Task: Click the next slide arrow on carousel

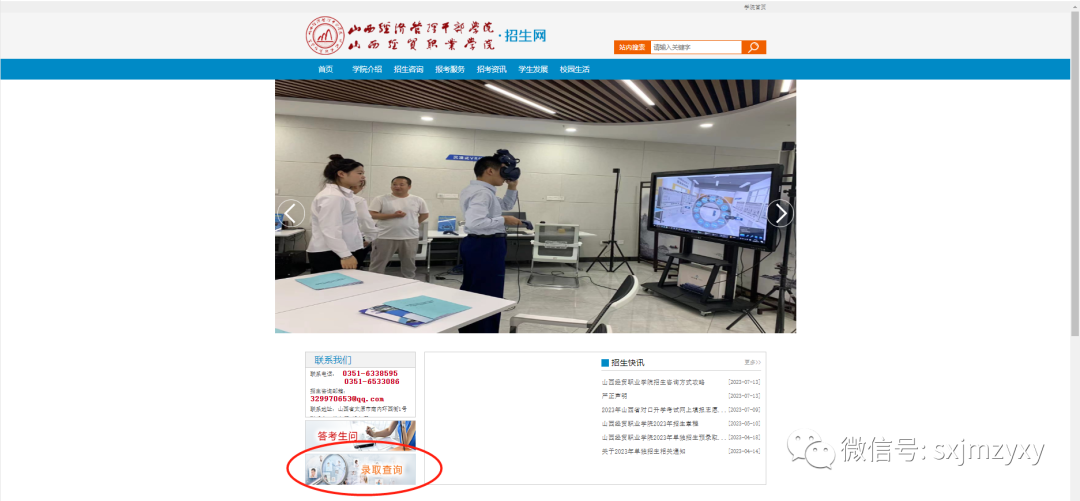Action: (780, 213)
